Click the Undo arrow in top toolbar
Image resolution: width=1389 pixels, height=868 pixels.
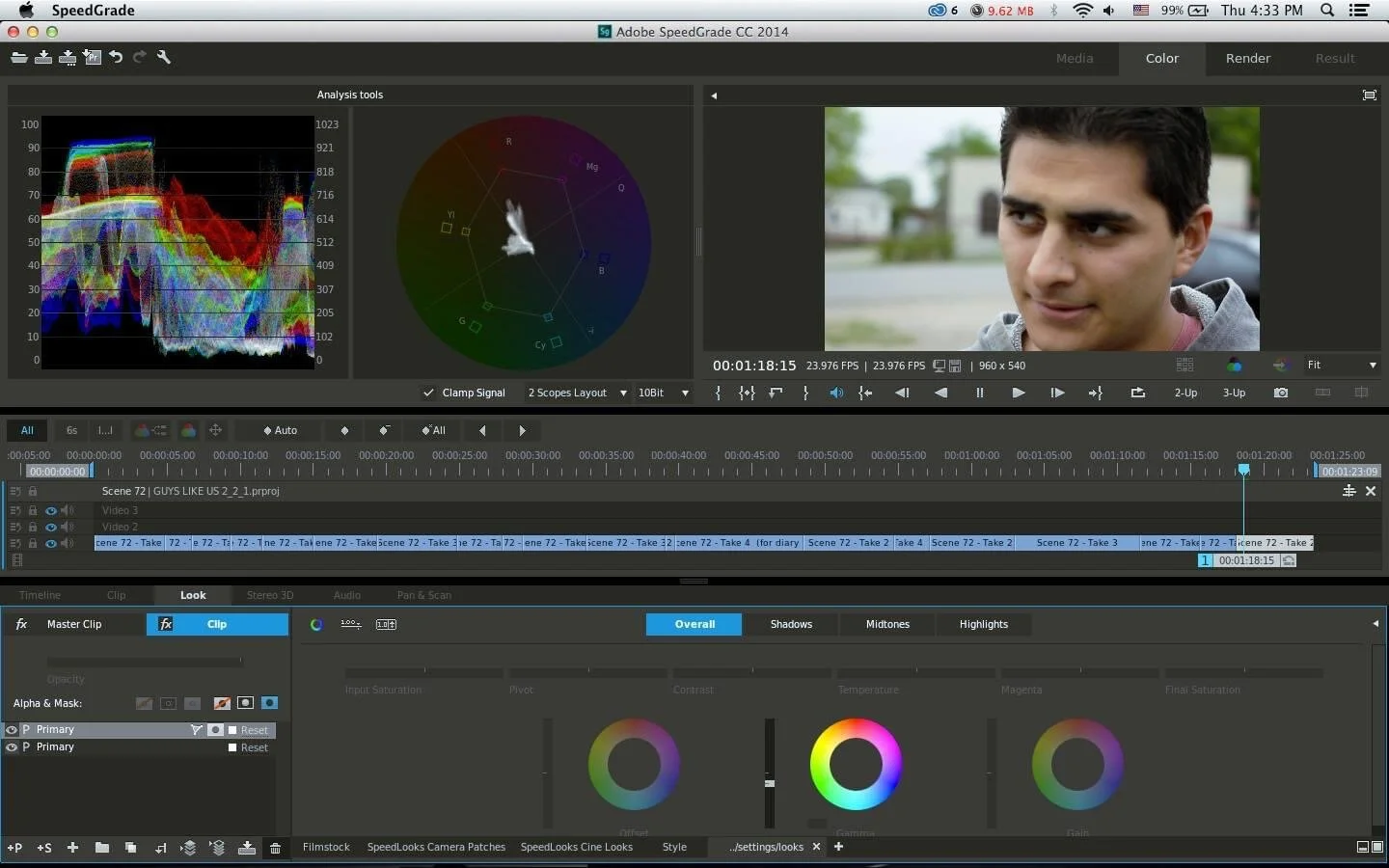(x=116, y=58)
